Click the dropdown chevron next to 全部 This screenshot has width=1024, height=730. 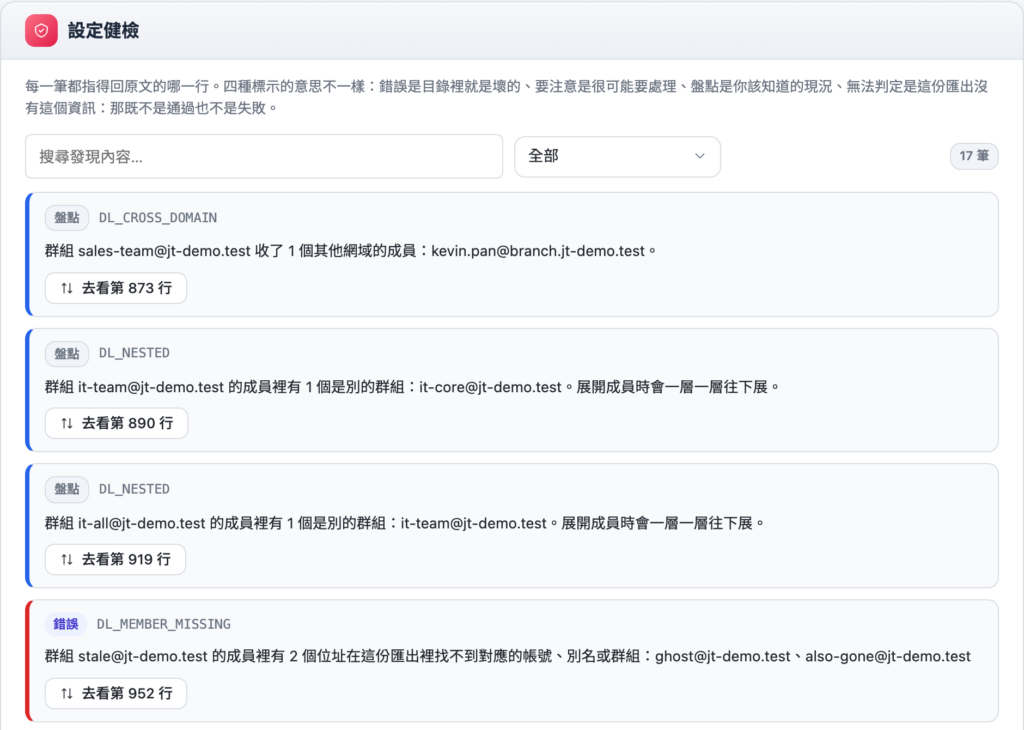pyautogui.click(x=699, y=156)
